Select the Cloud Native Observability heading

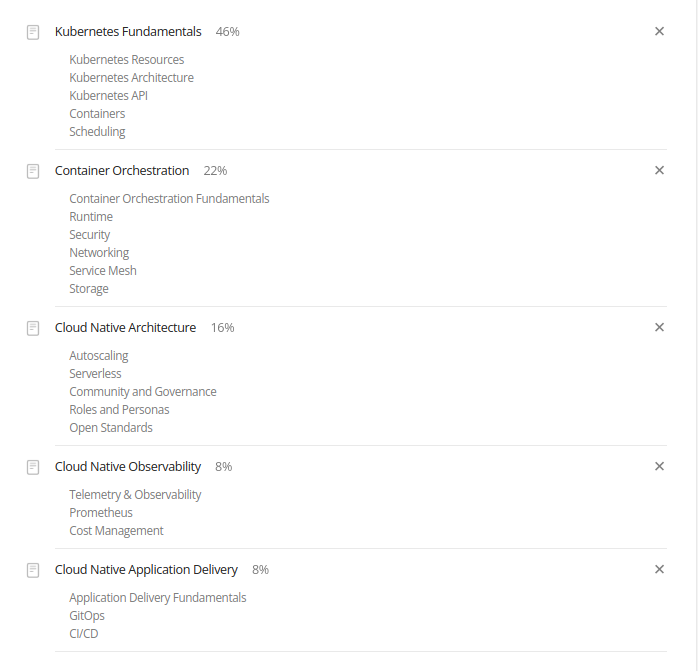[128, 467]
